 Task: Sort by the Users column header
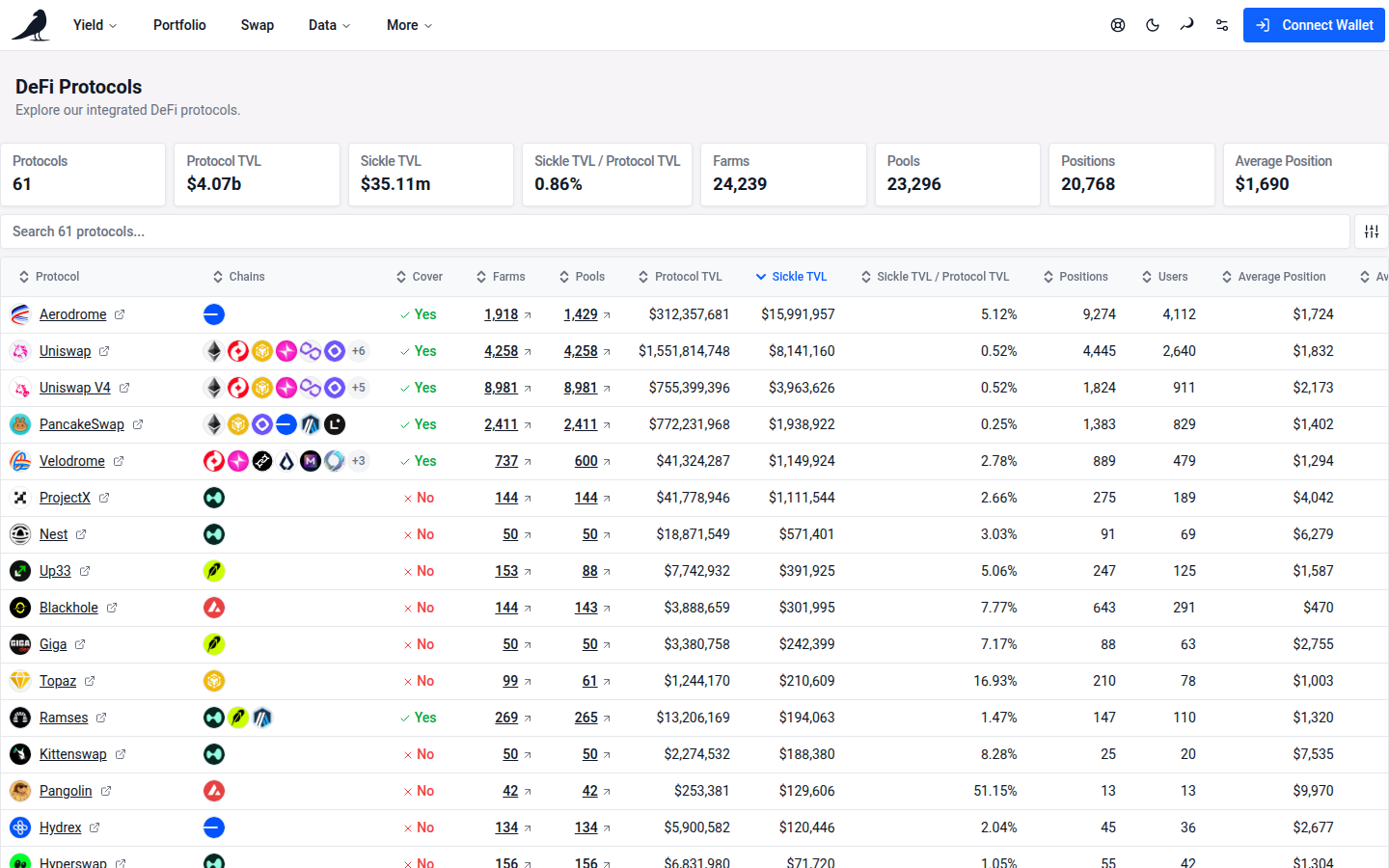coord(1164,277)
